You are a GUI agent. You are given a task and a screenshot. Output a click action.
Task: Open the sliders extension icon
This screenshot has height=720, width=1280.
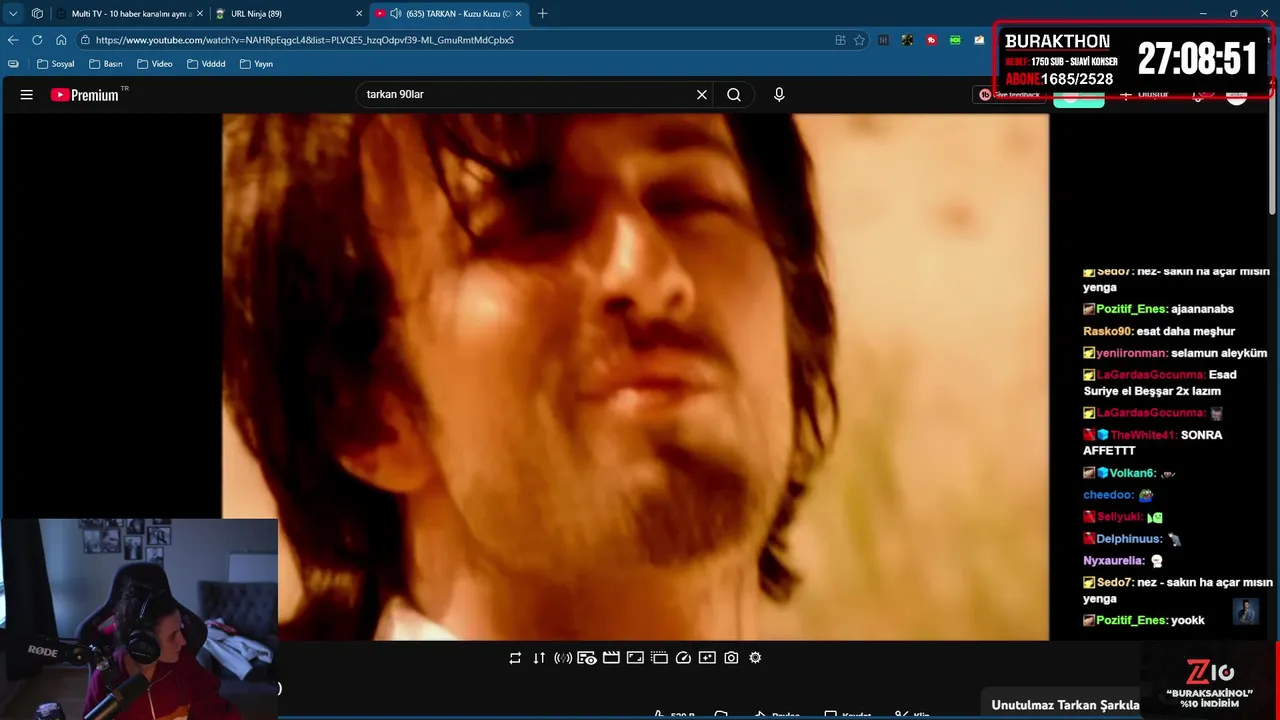pos(883,40)
